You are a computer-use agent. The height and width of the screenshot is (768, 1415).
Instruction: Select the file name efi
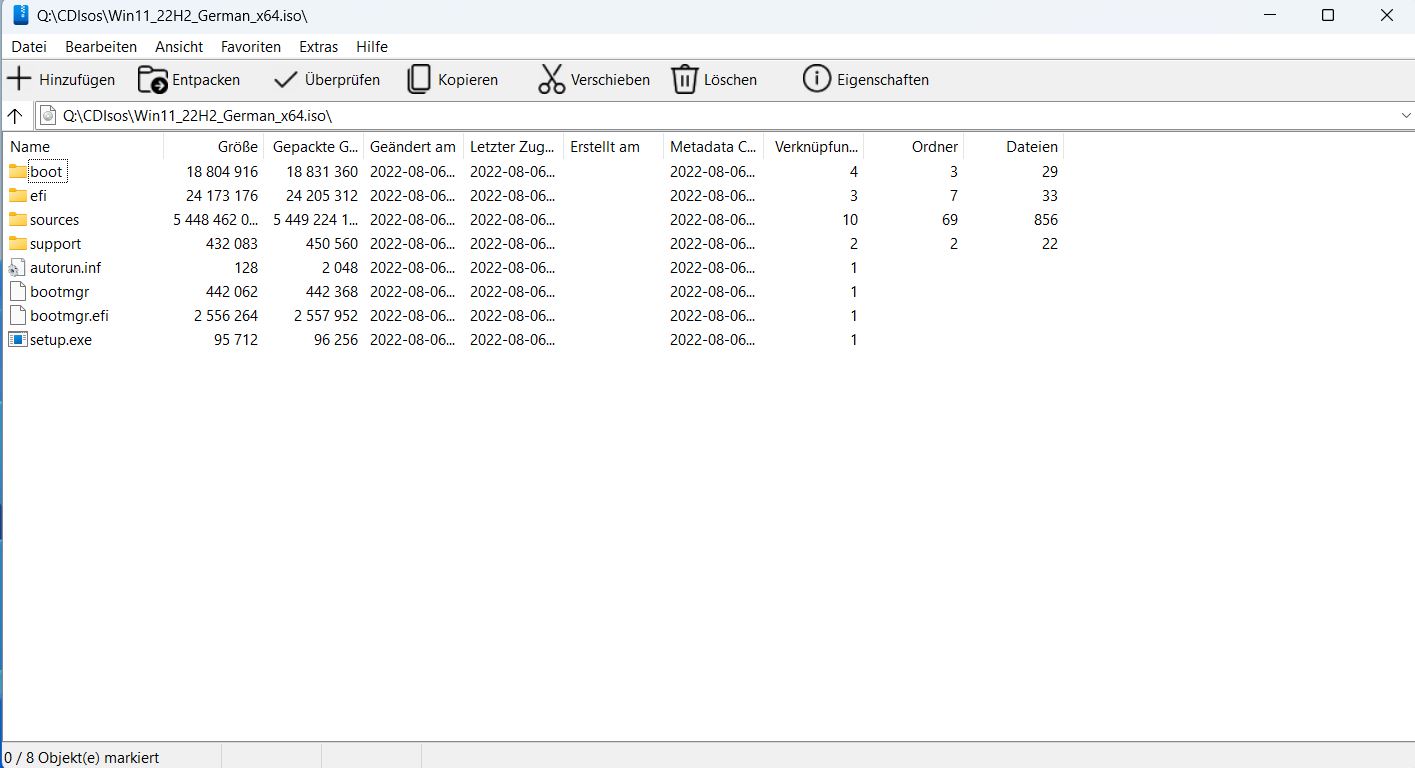pos(38,195)
